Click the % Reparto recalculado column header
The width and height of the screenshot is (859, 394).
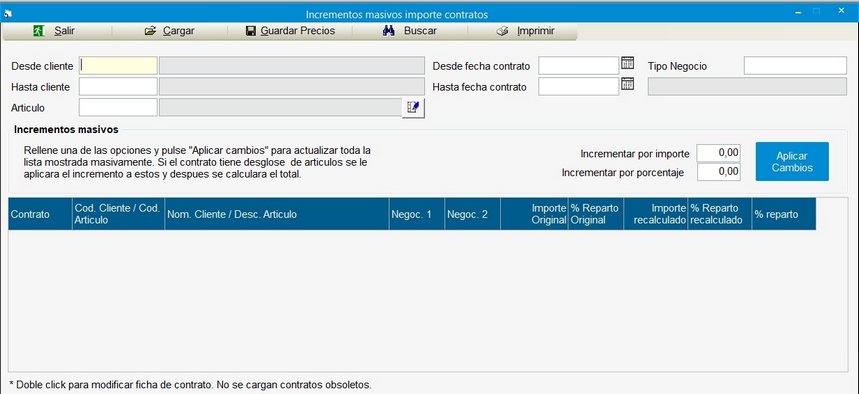pyautogui.click(x=720, y=214)
